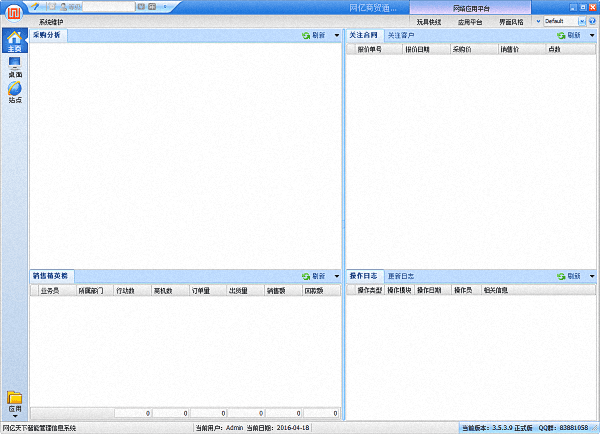Expand the 采购分析 panel options arrow
Screen dimensions: 600x434
coord(336,35)
